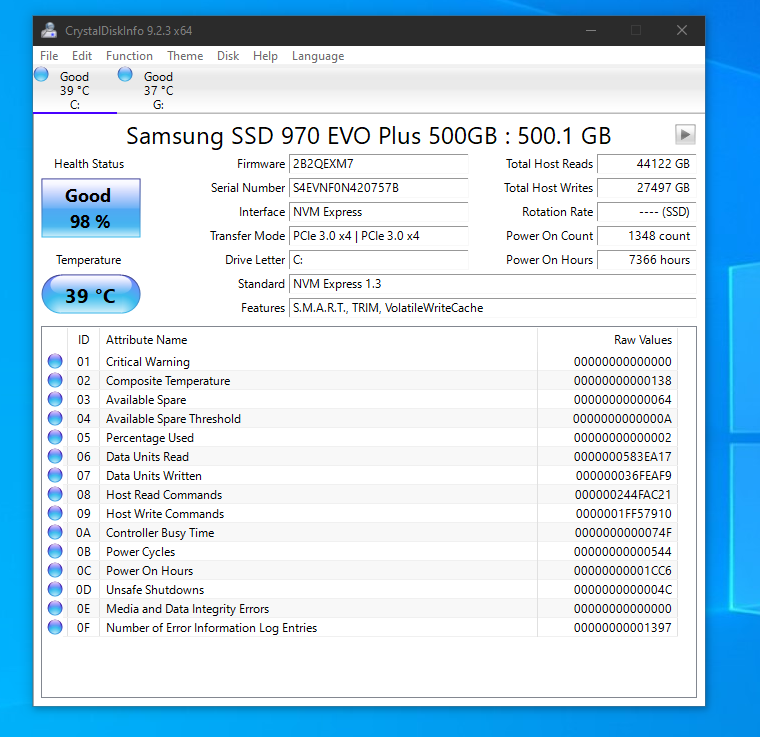Image resolution: width=760 pixels, height=737 pixels.
Task: Select raw value 000000036FEAF9
Action: coord(624,475)
